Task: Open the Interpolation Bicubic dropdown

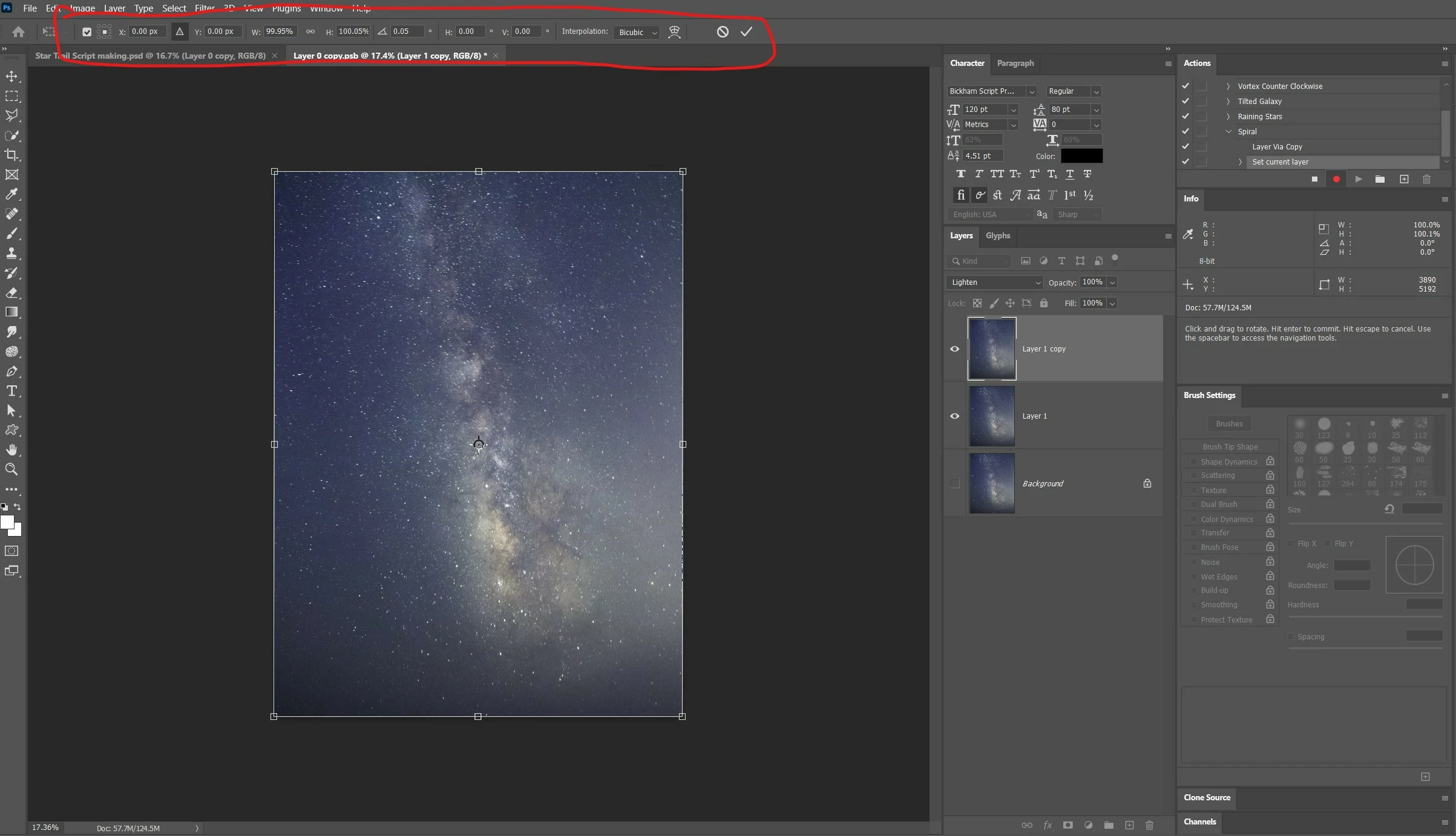Action: [636, 32]
